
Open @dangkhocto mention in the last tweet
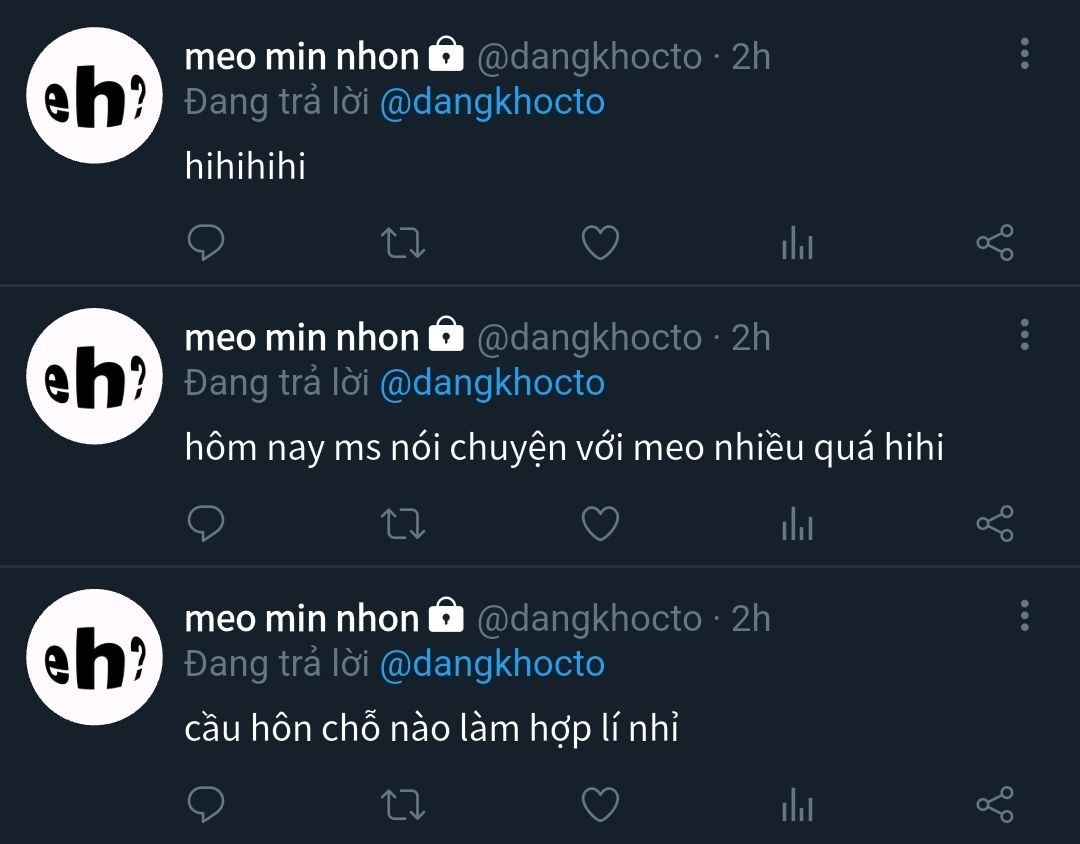(x=492, y=664)
